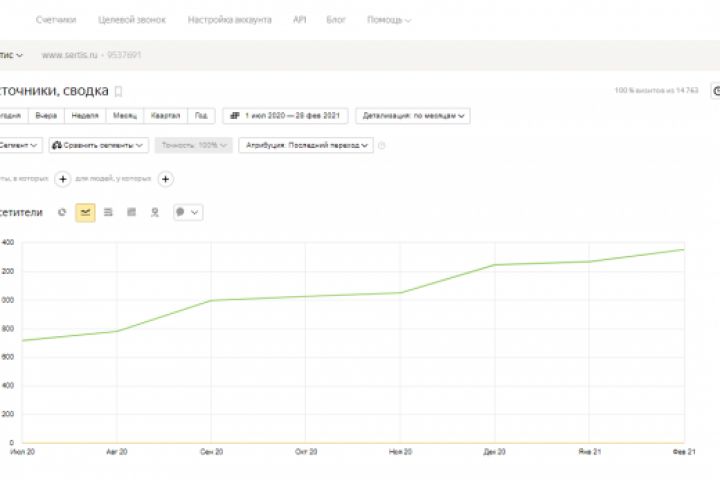Open the Детализация по месяцам dropdown
The image size is (720, 480).
[412, 115]
